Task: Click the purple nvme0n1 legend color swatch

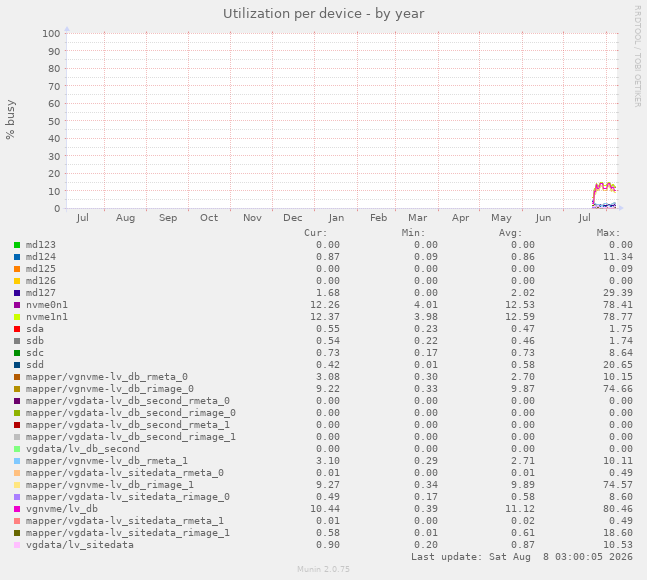Action: click(17, 305)
